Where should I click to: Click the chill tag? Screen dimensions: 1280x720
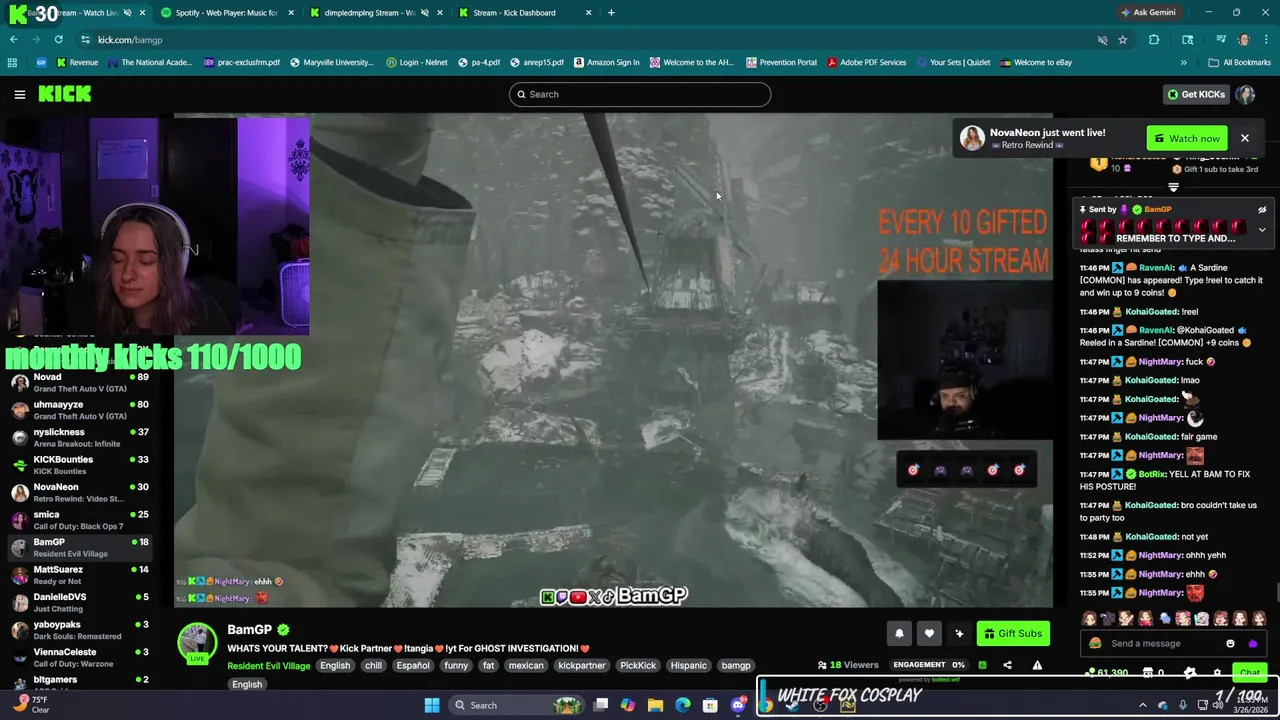[373, 666]
